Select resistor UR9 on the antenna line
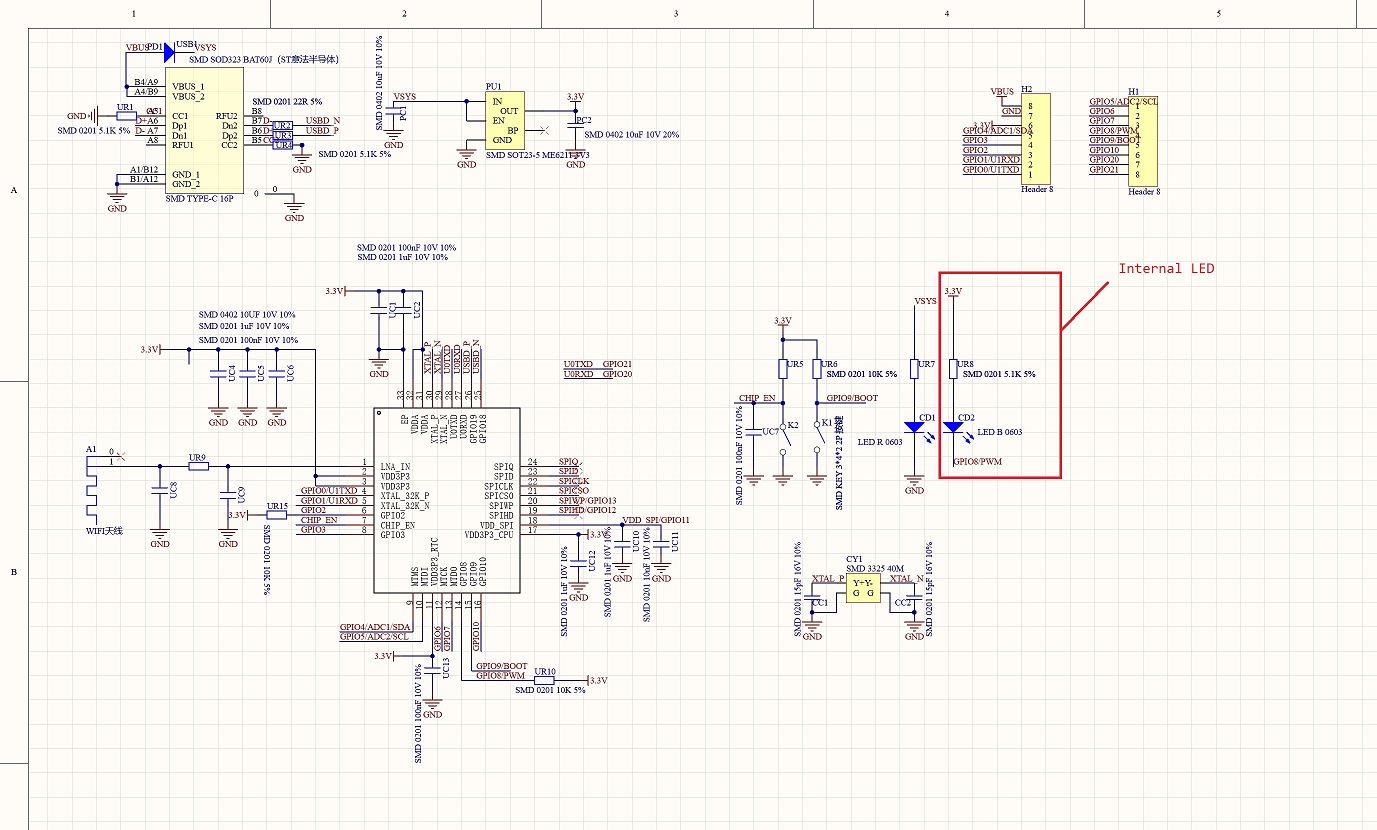1377x830 pixels. click(x=198, y=466)
